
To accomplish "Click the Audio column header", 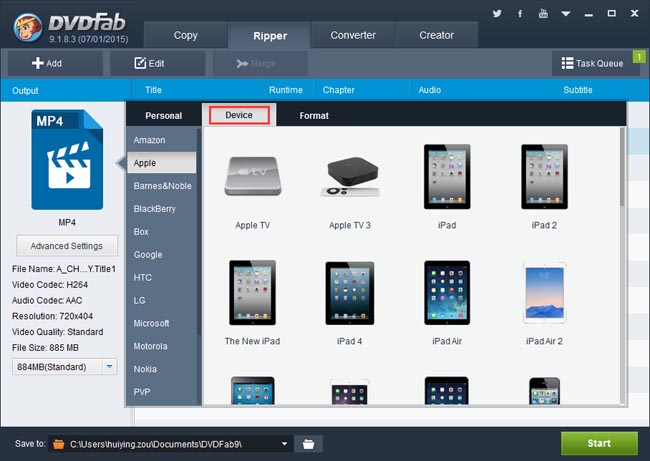I will [429, 90].
